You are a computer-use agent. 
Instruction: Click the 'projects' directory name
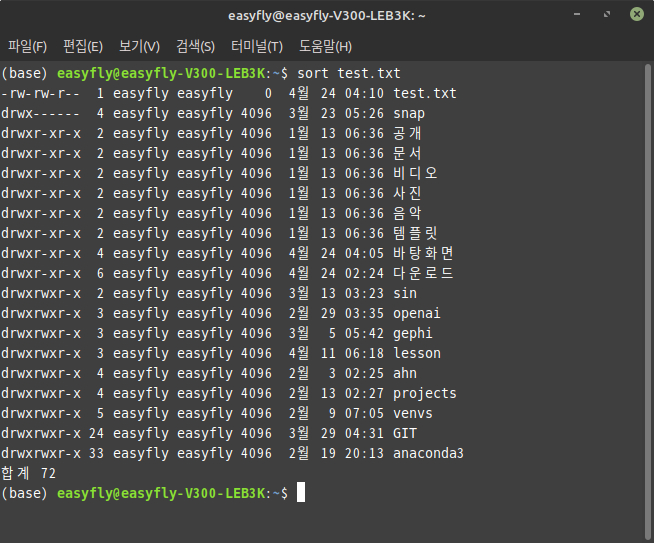(425, 394)
